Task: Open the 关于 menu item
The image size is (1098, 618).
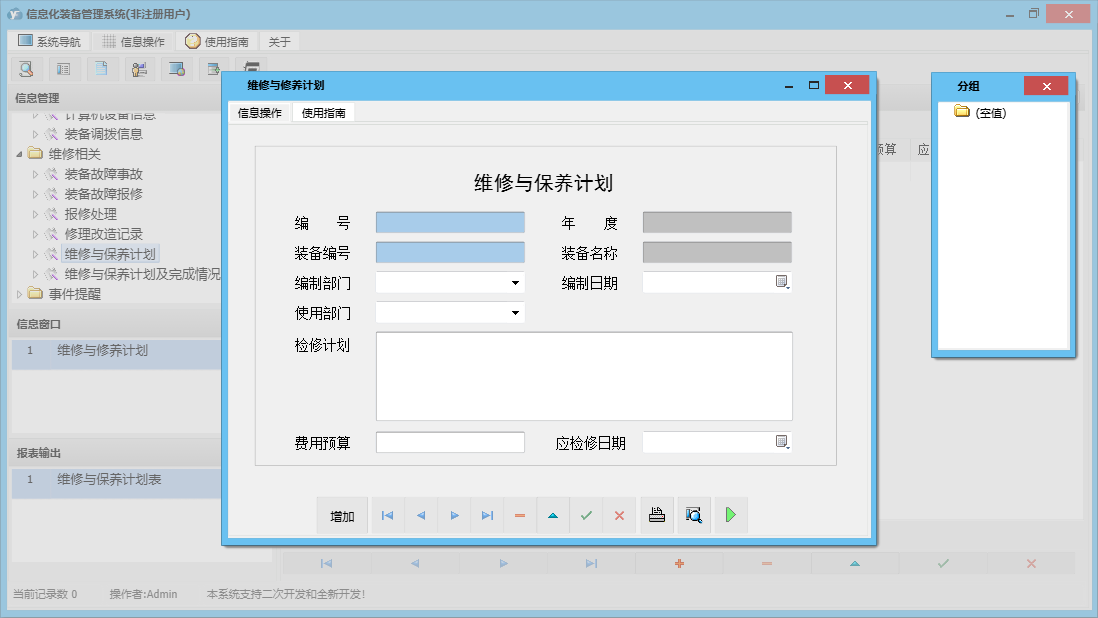Action: coord(279,41)
